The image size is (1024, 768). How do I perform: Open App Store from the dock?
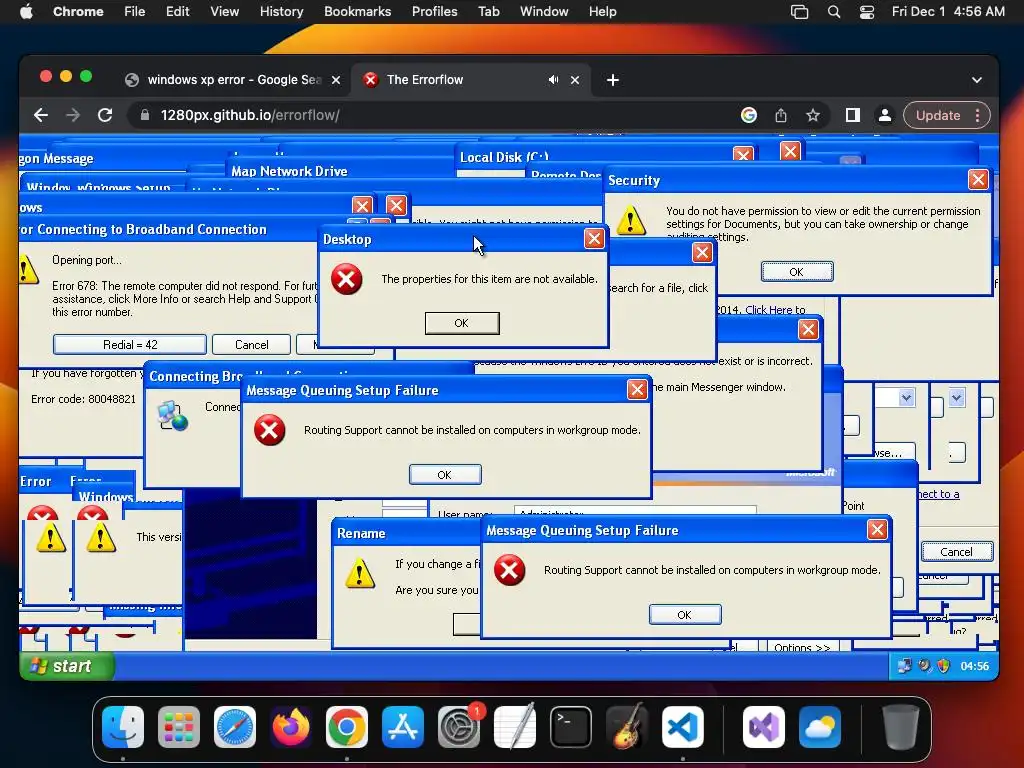click(x=403, y=727)
